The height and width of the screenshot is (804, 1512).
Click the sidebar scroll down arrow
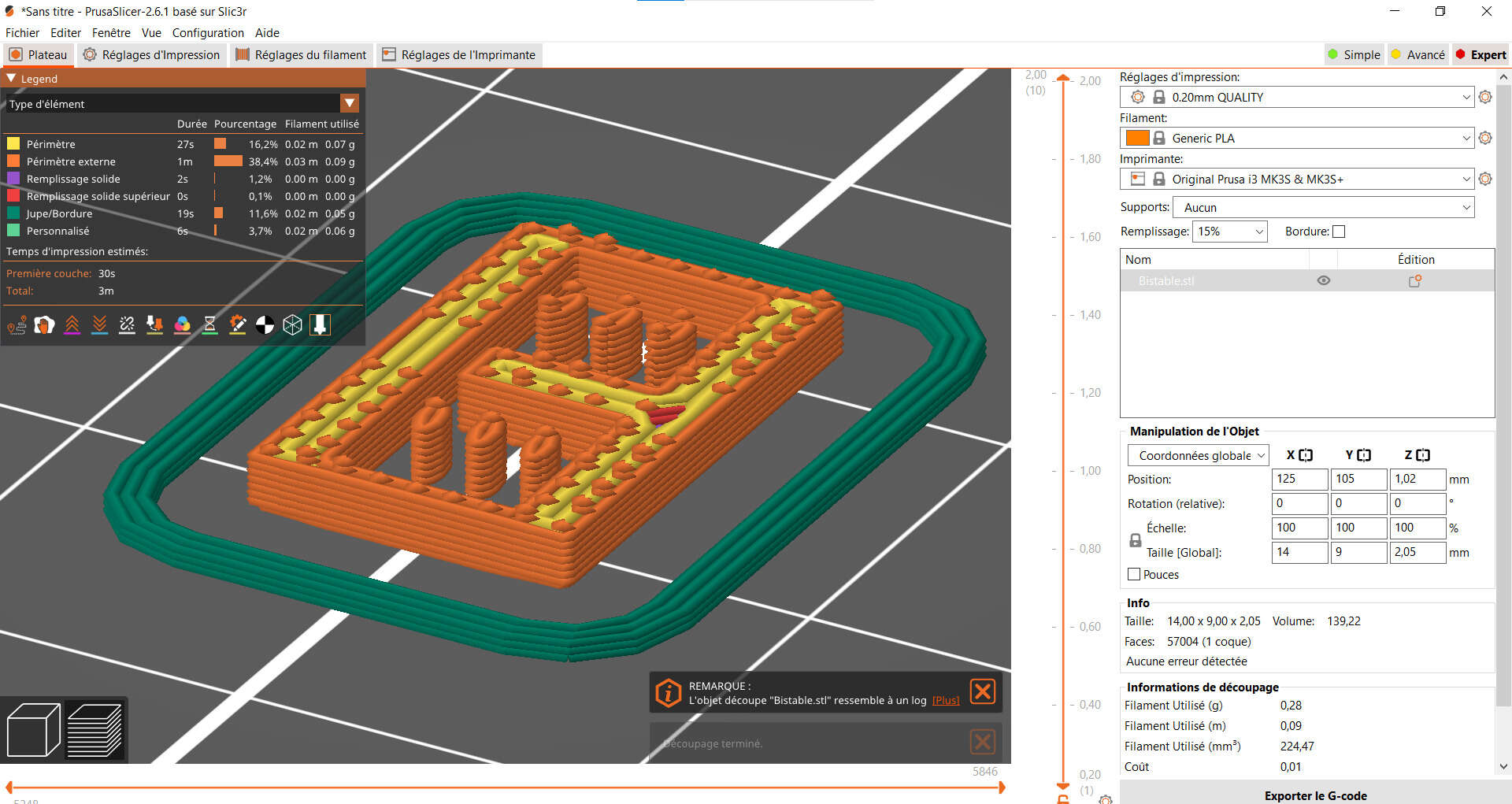[x=1503, y=766]
